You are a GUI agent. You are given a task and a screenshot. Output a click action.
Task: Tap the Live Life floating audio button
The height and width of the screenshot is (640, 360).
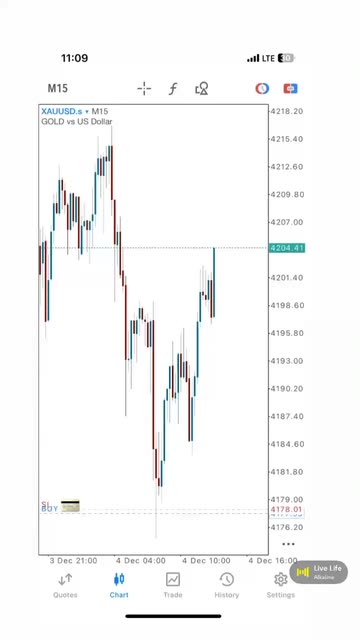pos(318,572)
